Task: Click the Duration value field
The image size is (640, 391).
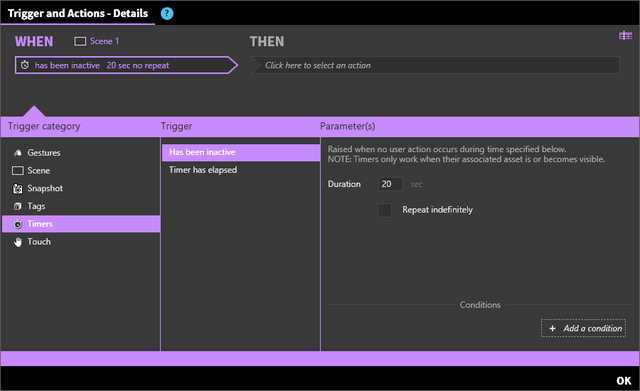Action: (x=390, y=184)
